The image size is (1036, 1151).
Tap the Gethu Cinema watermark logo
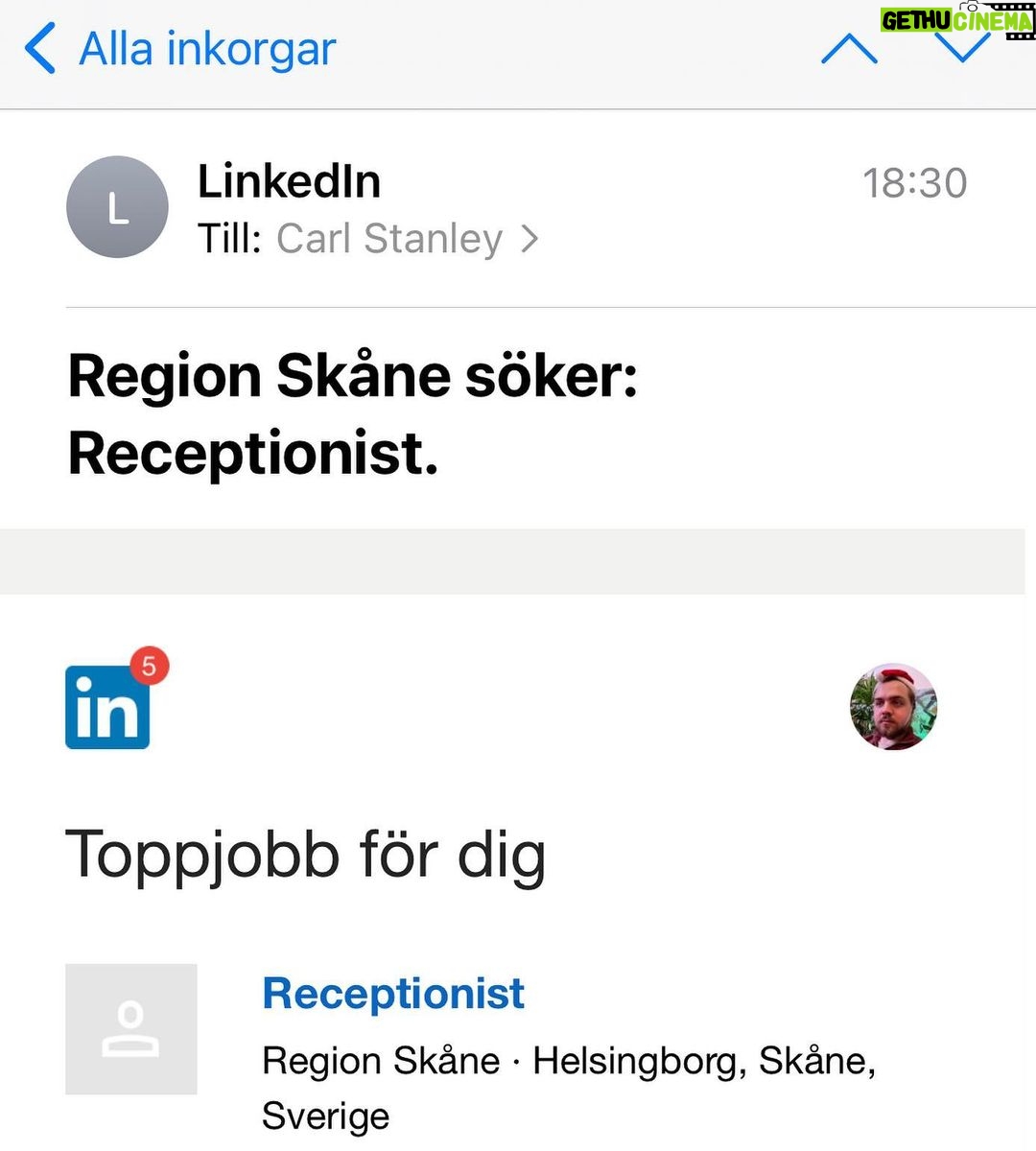click(956, 20)
